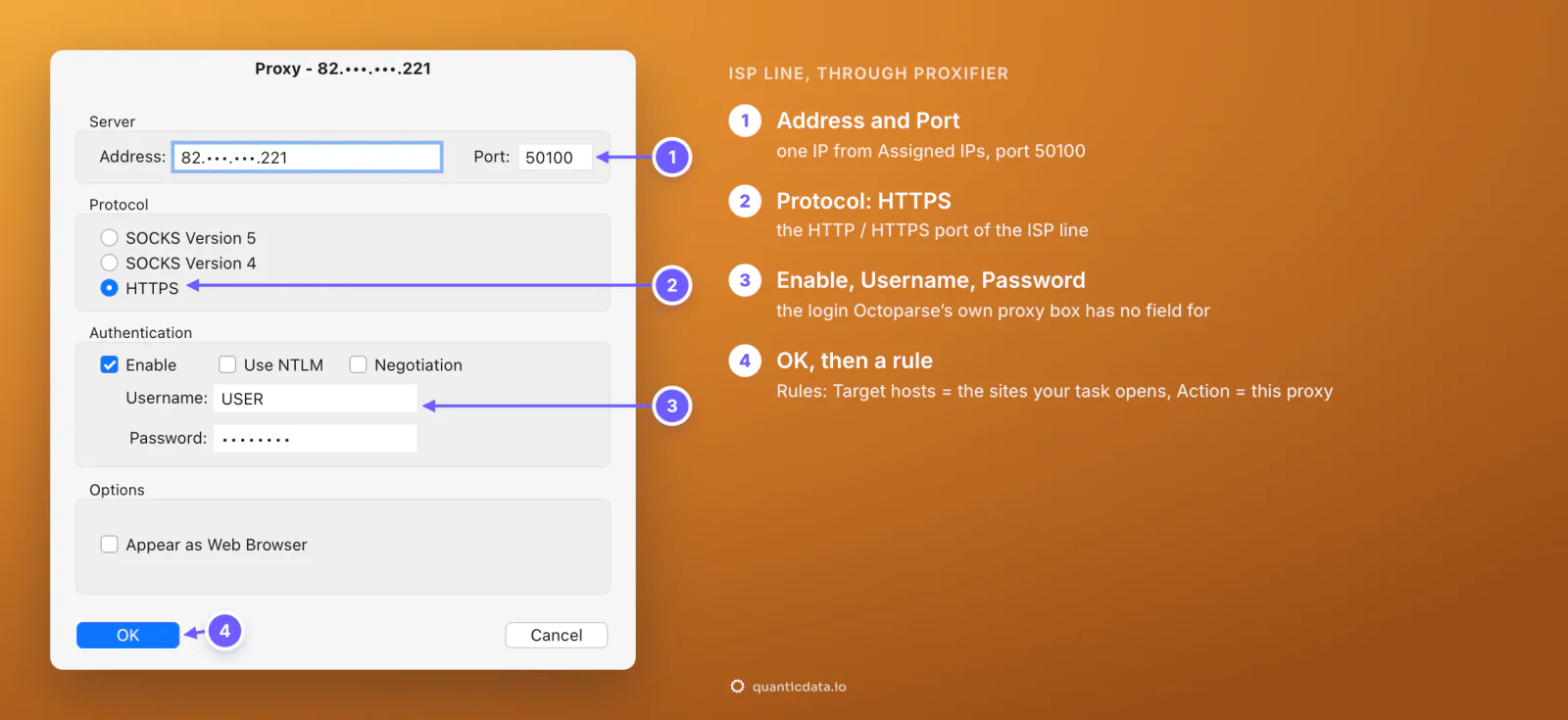Click 'ISP LINE, THROUGH PROXIFIER' title

tap(868, 73)
